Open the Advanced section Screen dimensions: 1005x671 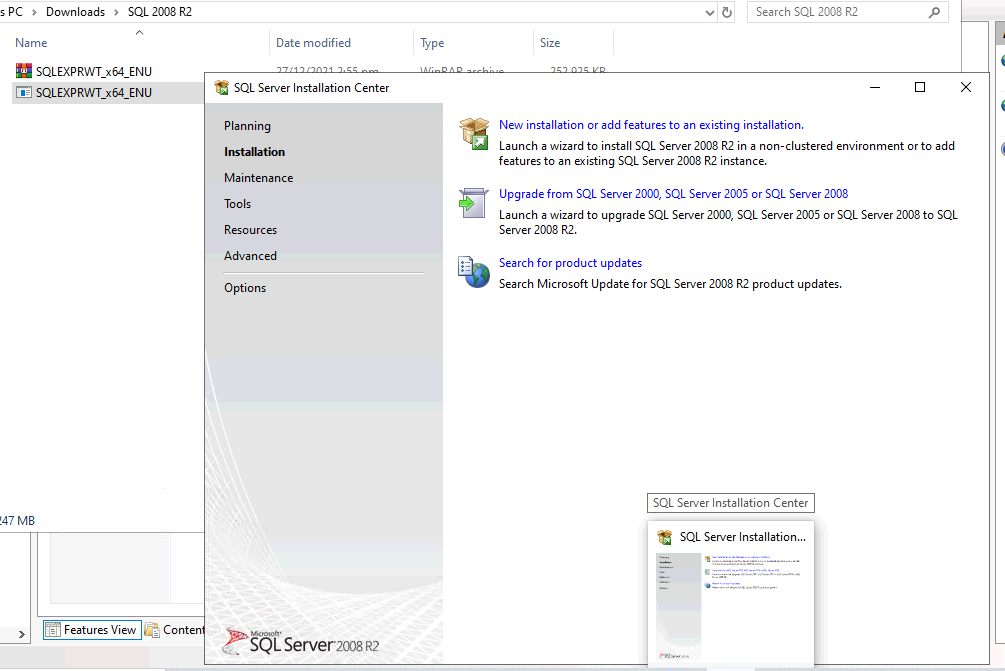(250, 256)
